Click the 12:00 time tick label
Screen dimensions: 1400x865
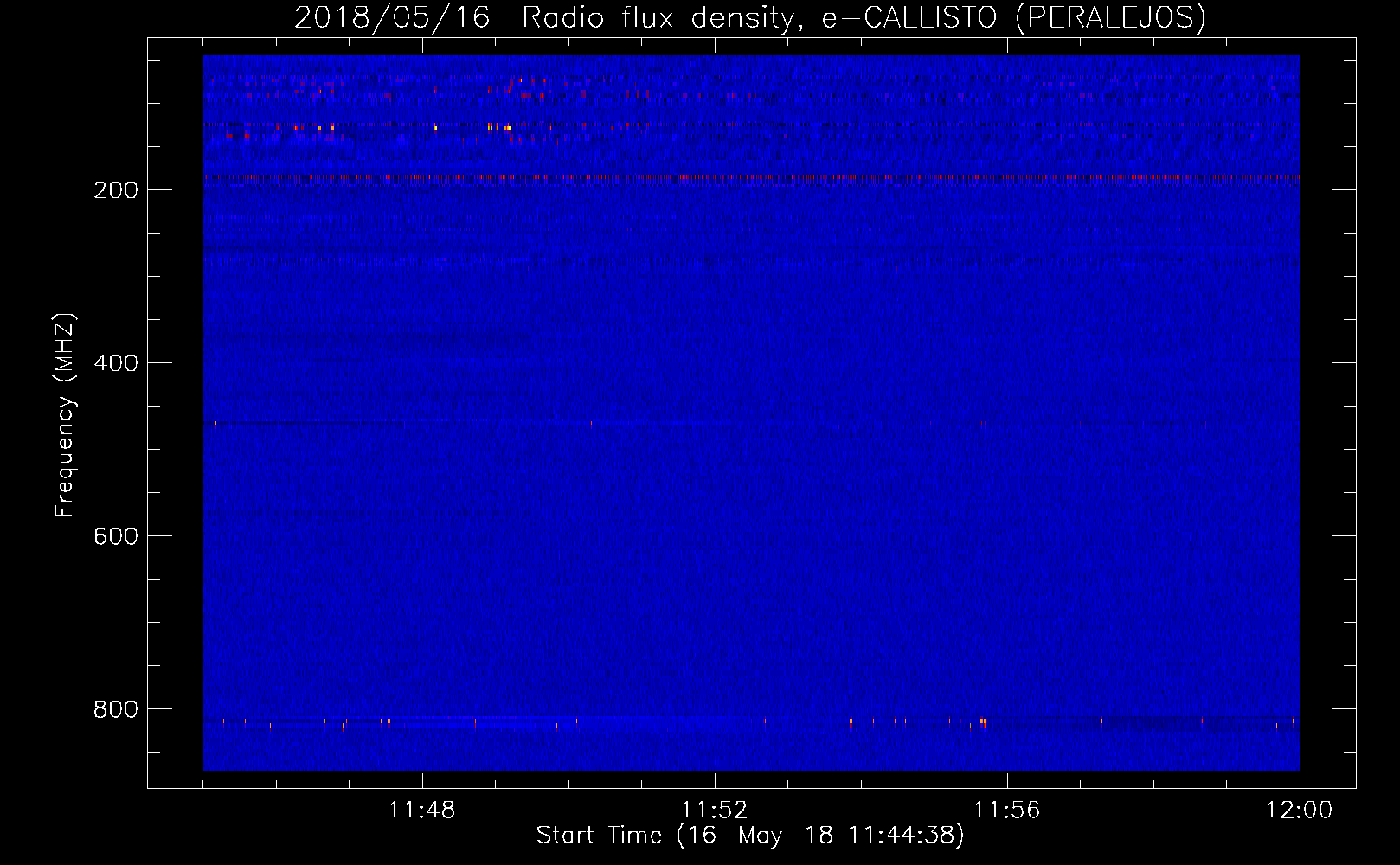(1300, 811)
